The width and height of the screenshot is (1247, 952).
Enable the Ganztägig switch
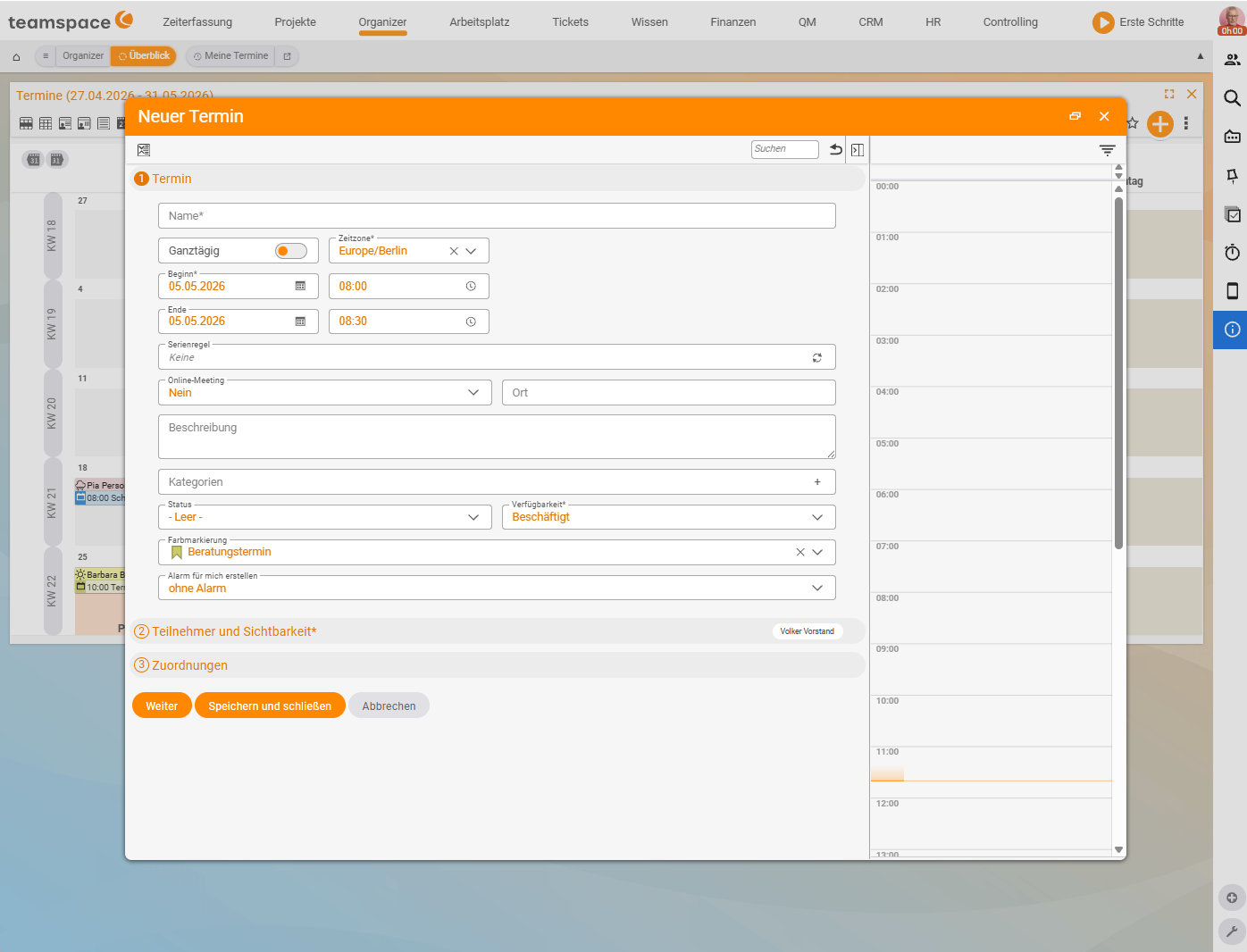290,251
